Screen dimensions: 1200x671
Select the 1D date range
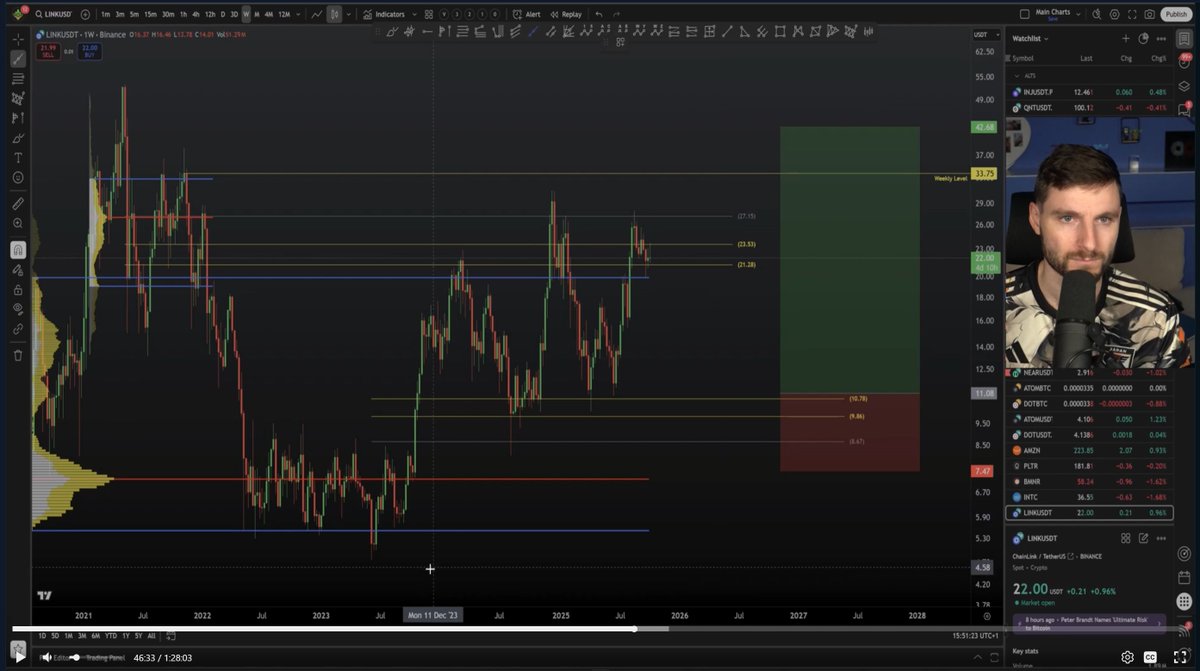(x=42, y=636)
